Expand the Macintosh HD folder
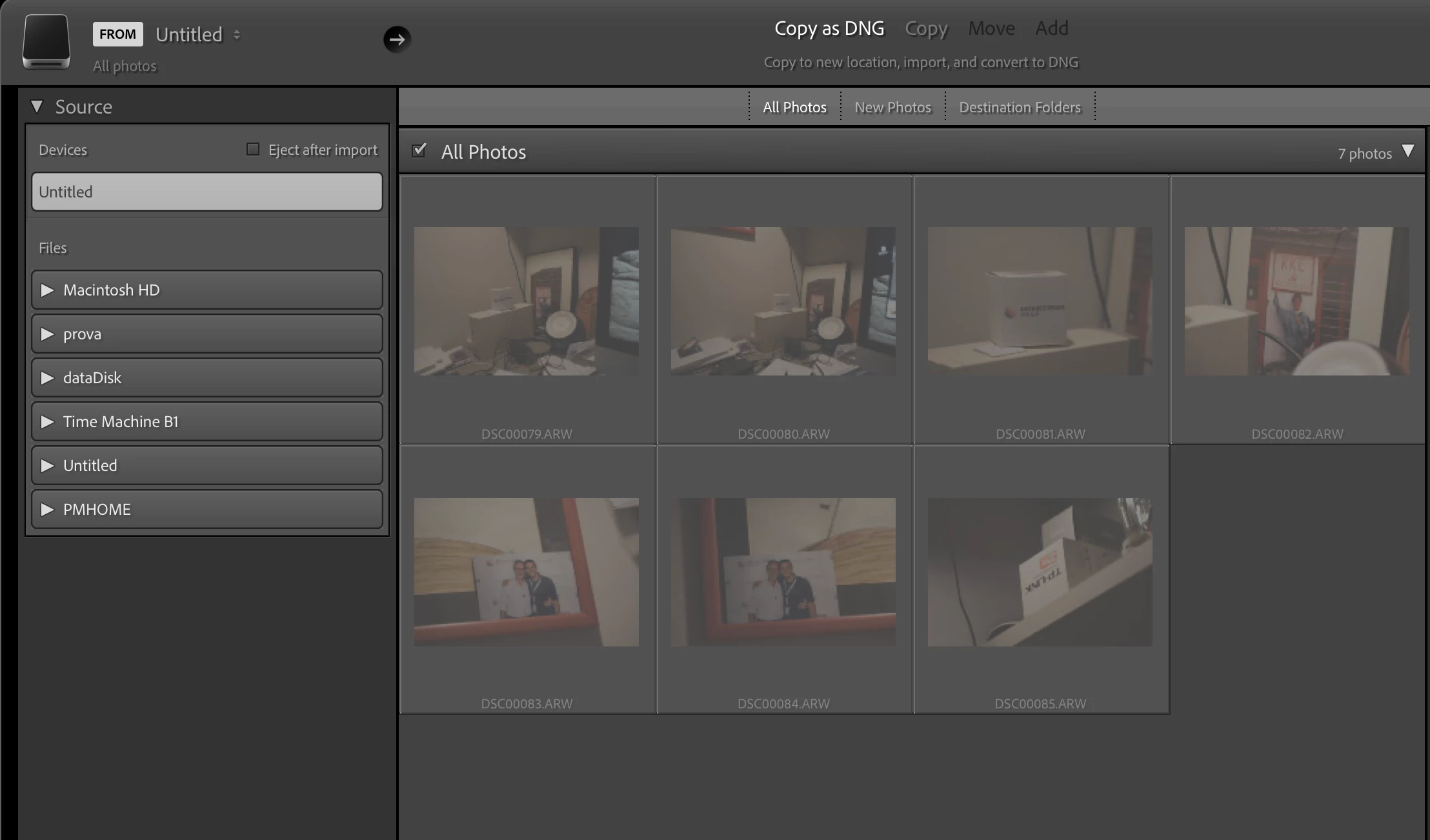 click(x=47, y=290)
